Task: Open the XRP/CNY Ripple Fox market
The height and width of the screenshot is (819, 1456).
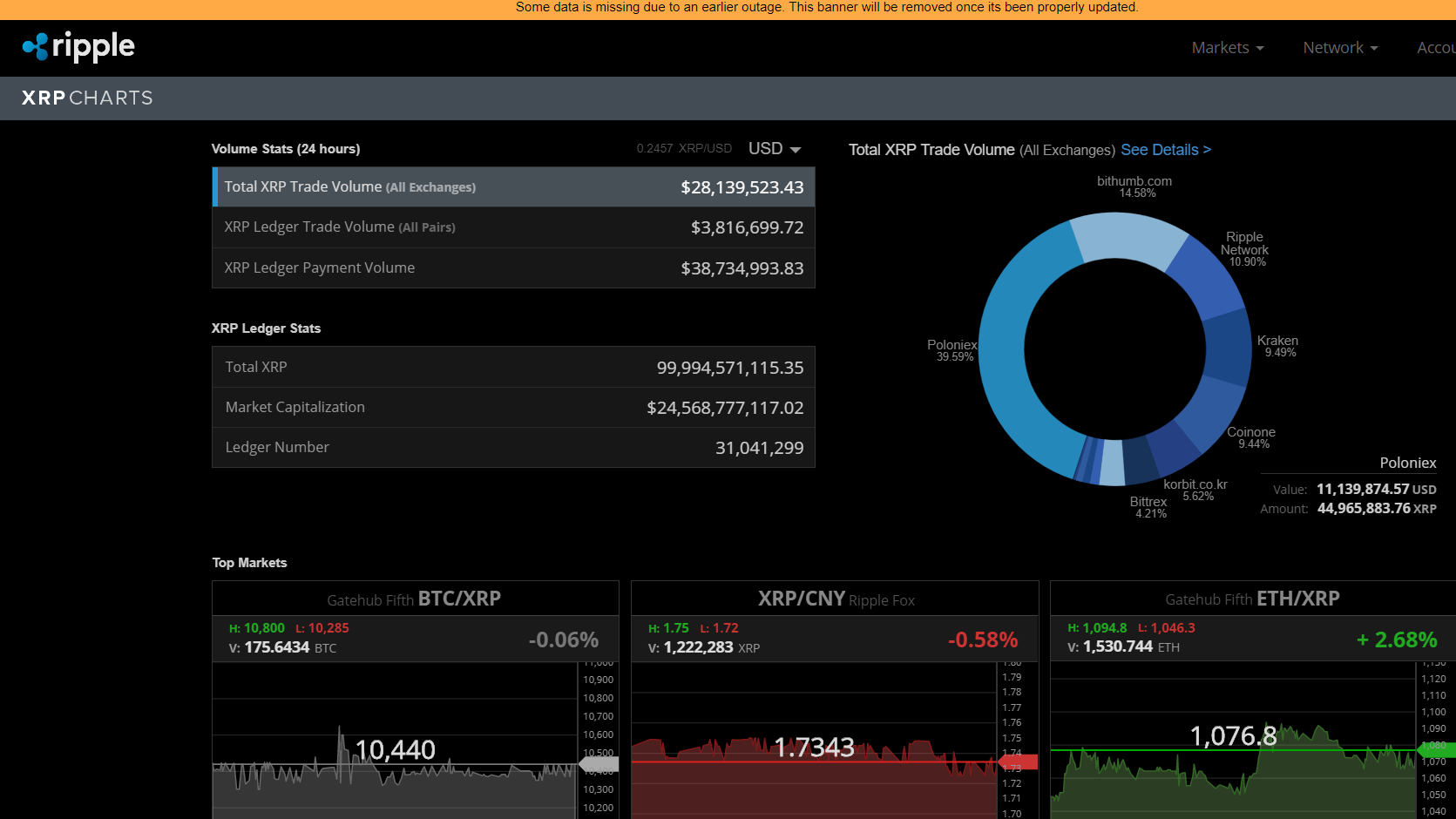Action: [836, 599]
